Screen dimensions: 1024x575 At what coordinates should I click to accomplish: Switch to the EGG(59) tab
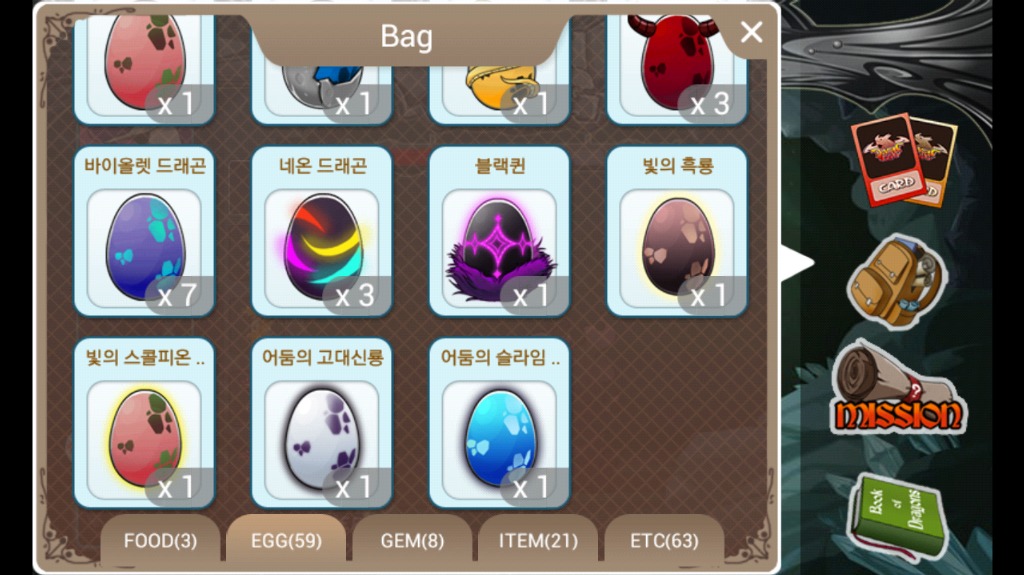[x=286, y=540]
